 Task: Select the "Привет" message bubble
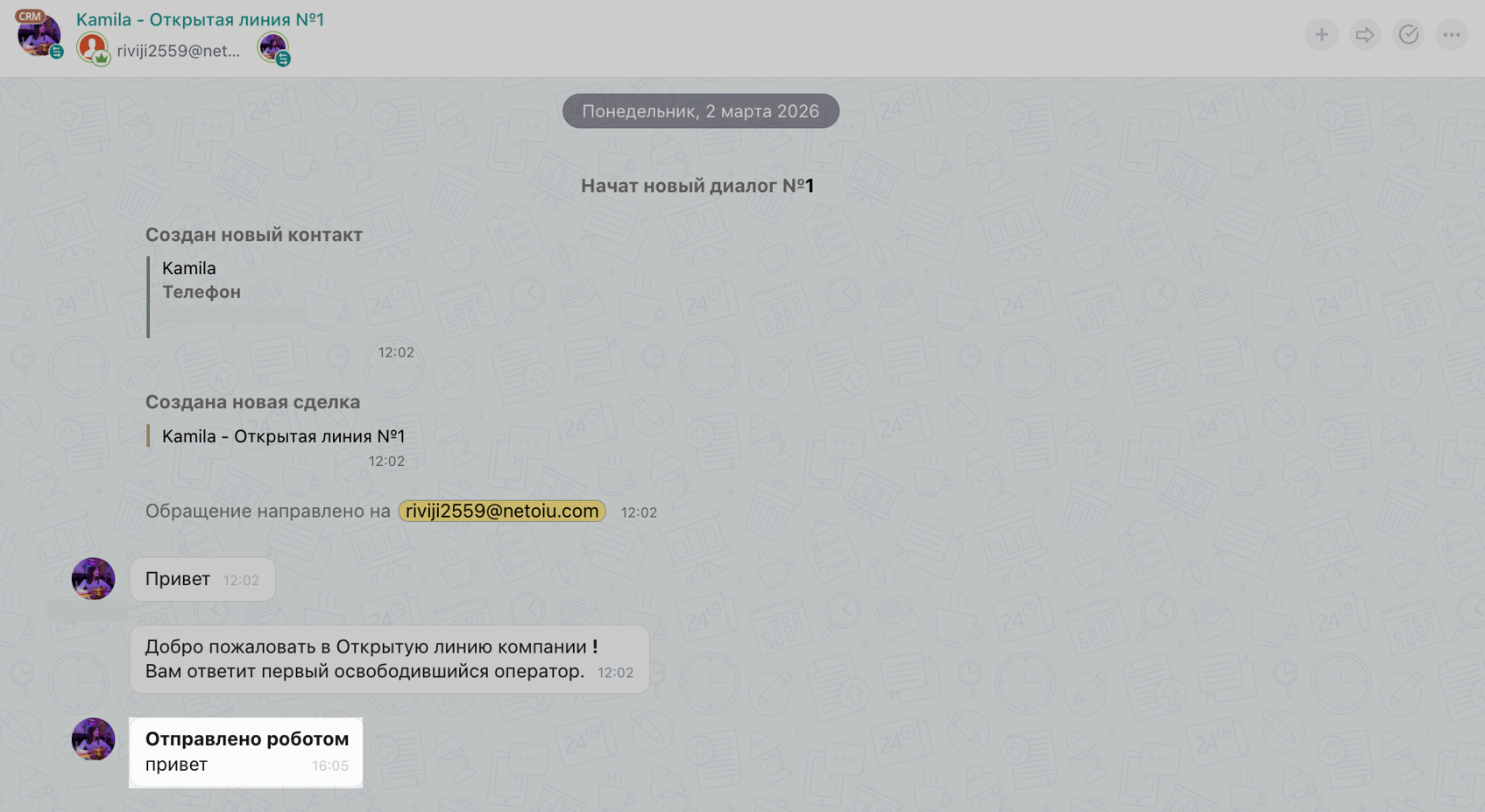[202, 579]
